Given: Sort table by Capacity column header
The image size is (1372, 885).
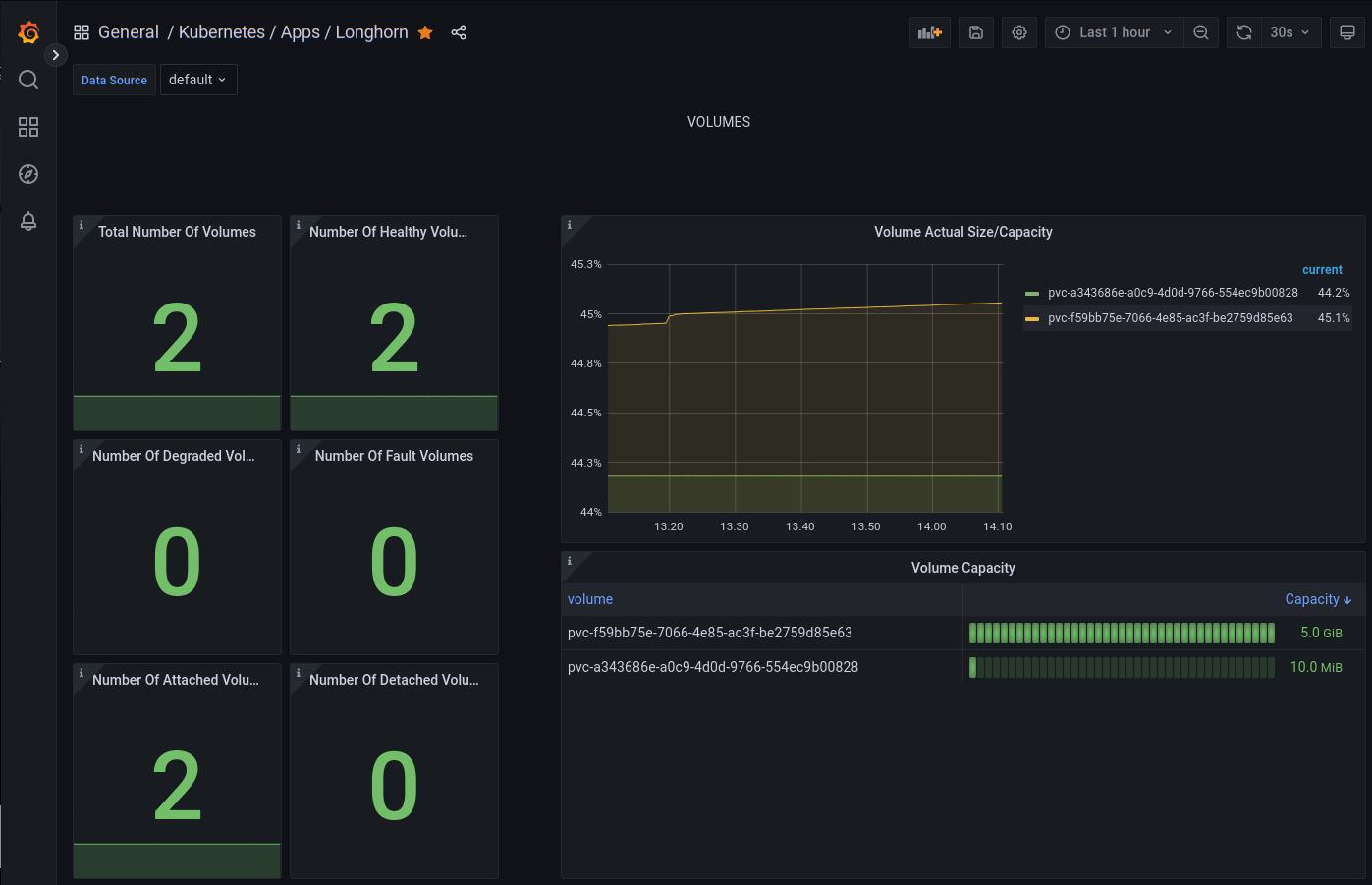Looking at the screenshot, I should (1318, 599).
